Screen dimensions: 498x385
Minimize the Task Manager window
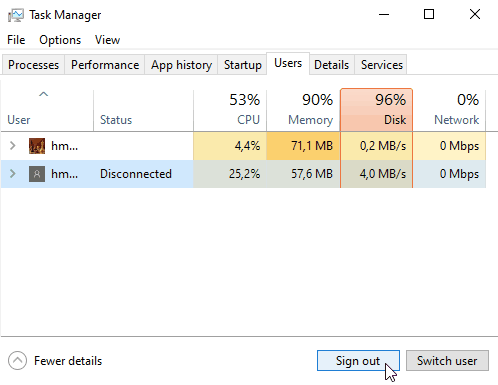pyautogui.click(x=384, y=14)
